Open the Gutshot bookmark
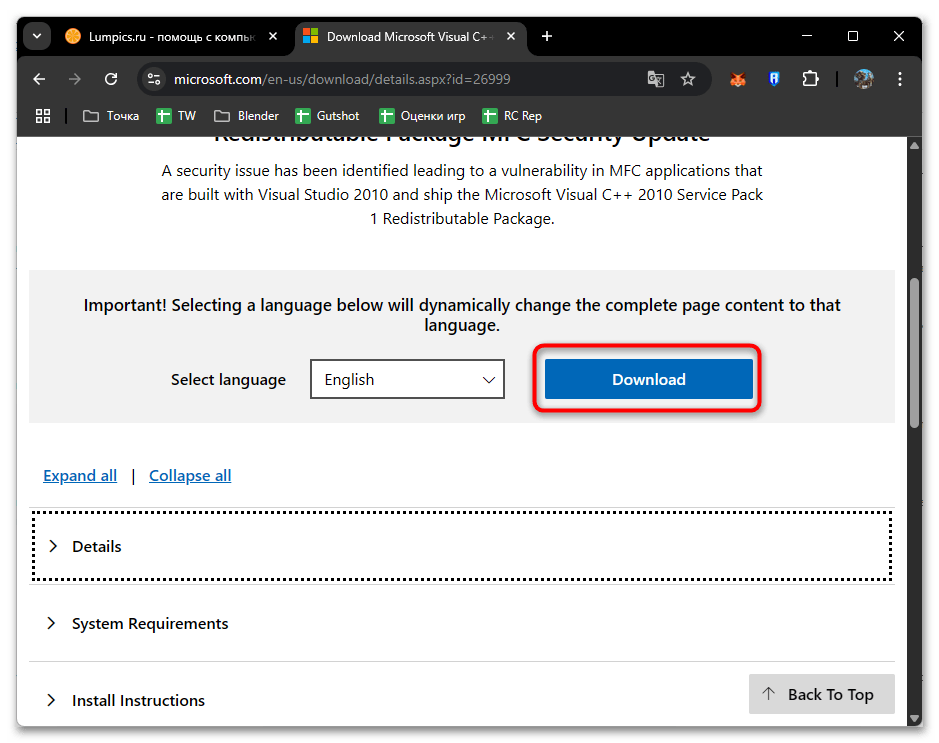 tap(327, 116)
